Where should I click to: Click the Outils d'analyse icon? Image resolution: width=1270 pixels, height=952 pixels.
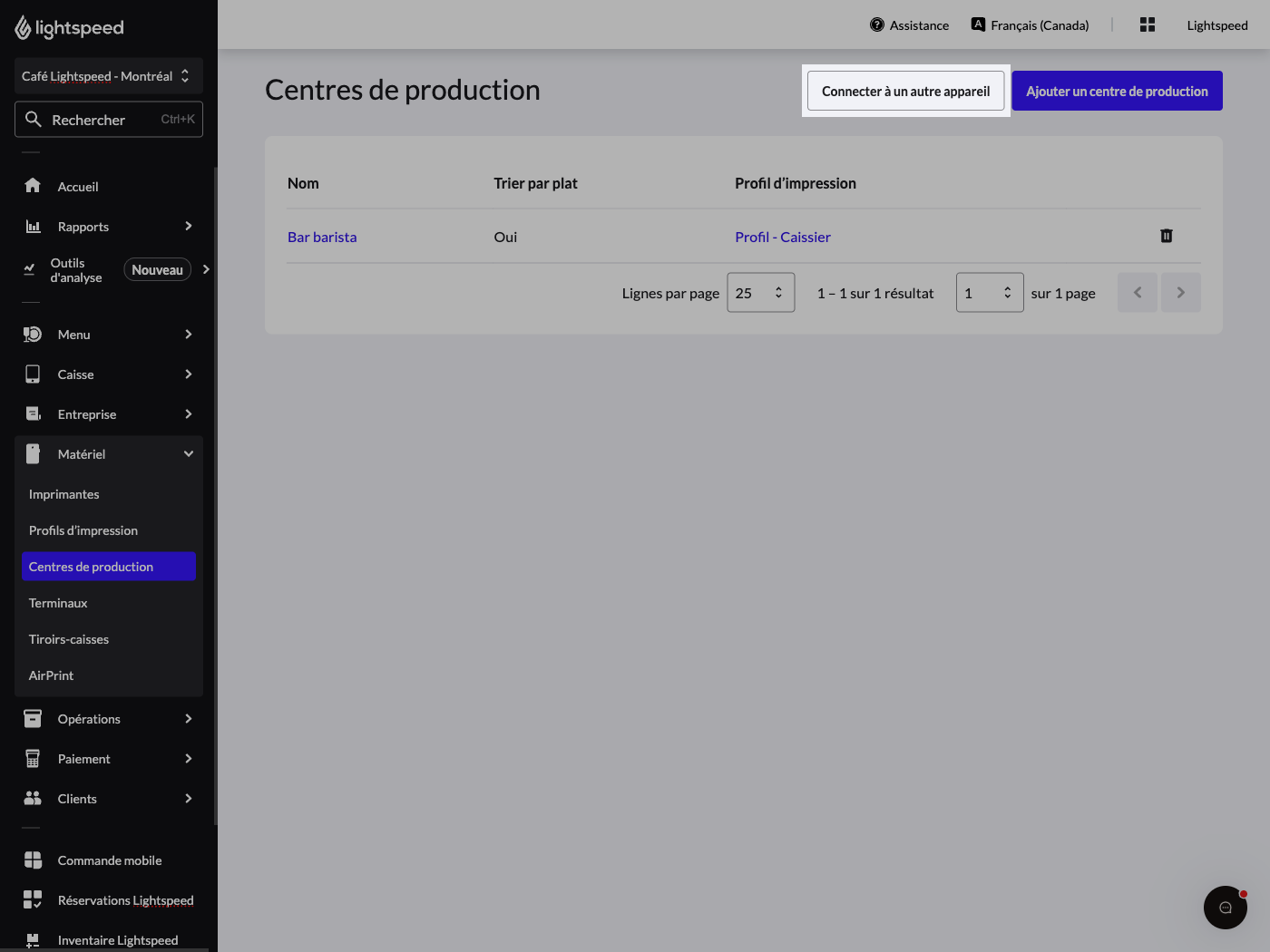29,269
